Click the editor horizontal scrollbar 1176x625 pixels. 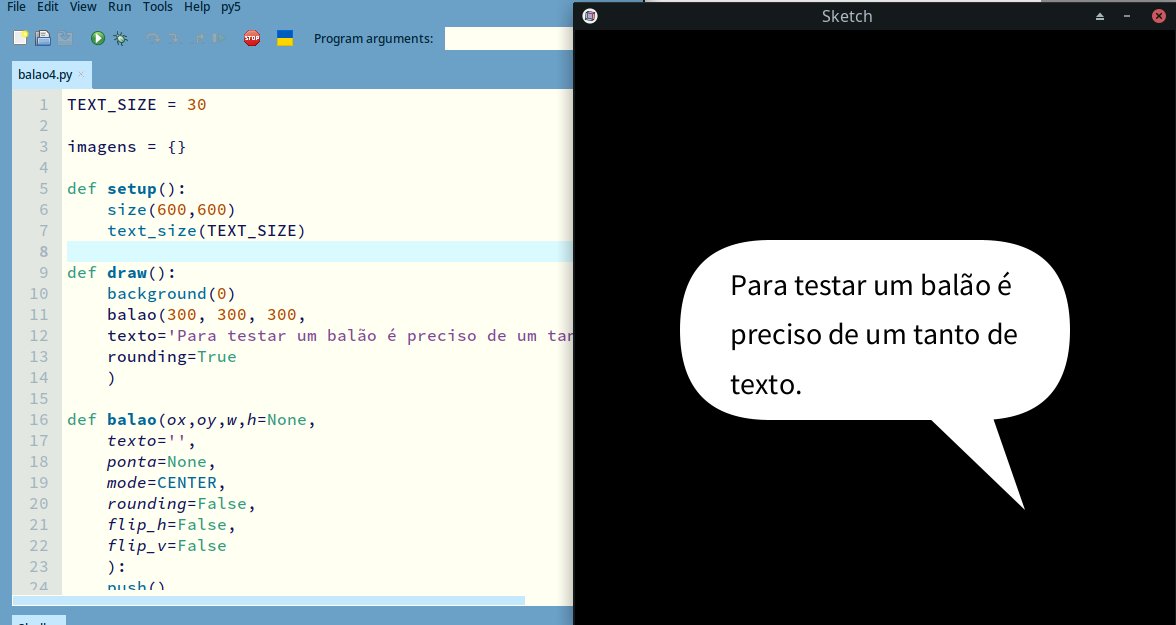pos(268,601)
